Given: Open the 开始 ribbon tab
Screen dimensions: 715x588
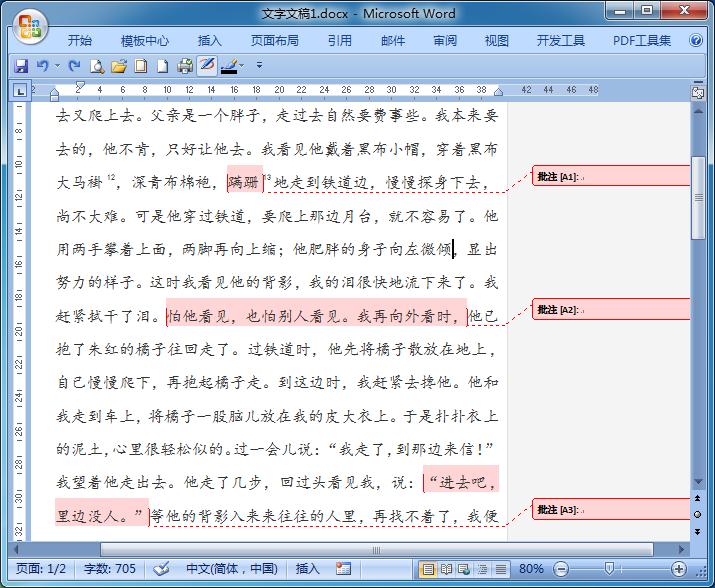Looking at the screenshot, I should (80, 41).
